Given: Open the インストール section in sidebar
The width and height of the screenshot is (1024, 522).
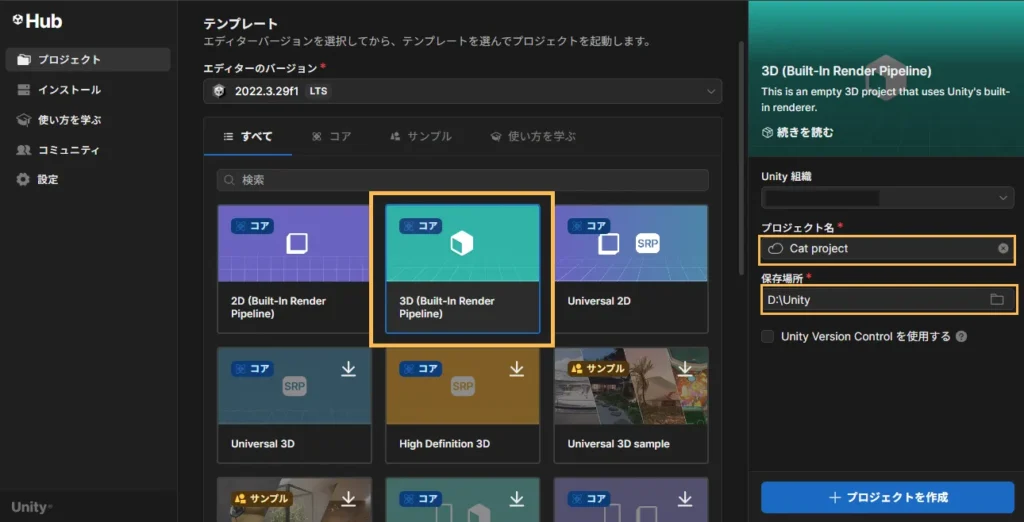Looking at the screenshot, I should [88, 90].
